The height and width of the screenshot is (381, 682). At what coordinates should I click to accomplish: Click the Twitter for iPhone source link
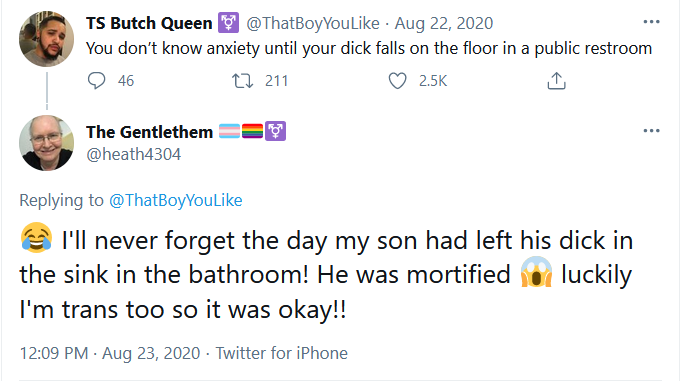281,353
